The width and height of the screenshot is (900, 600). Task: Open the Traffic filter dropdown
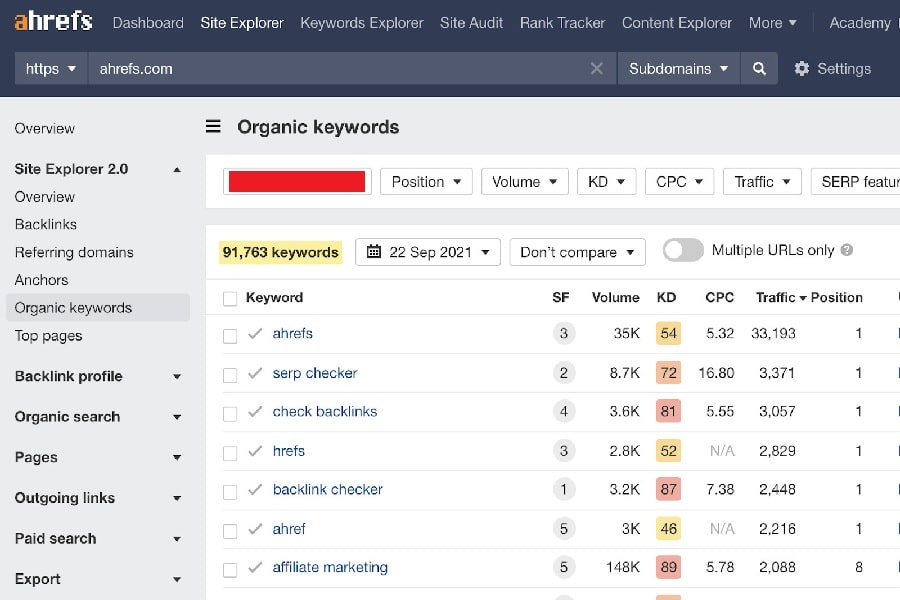[x=762, y=181]
